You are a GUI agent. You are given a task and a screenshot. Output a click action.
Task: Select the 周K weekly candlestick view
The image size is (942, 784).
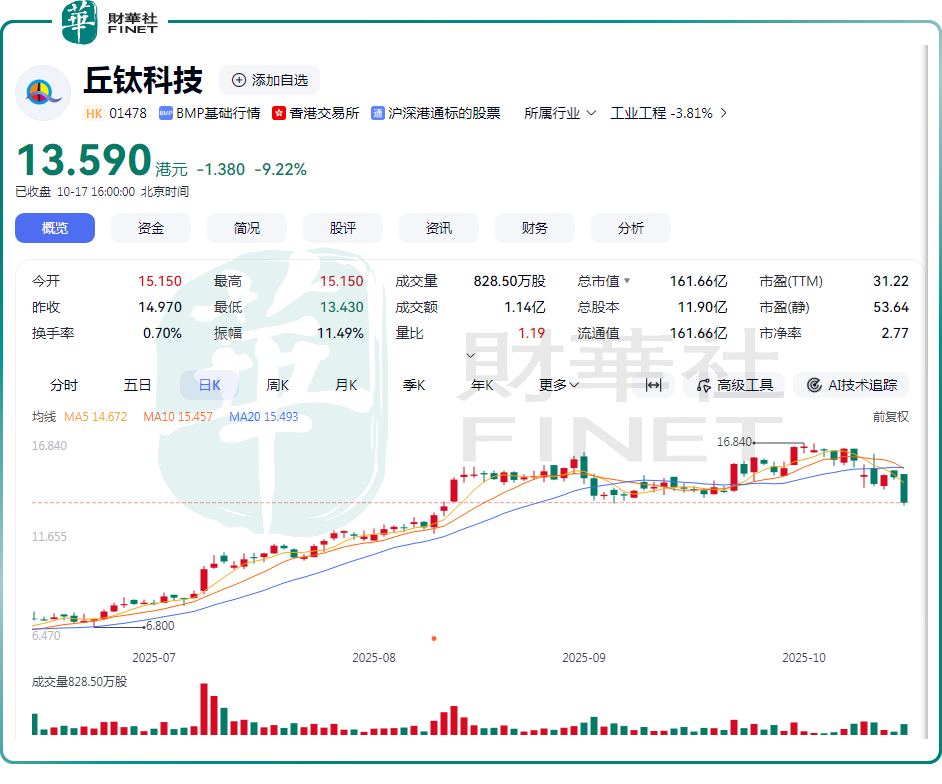coord(277,385)
